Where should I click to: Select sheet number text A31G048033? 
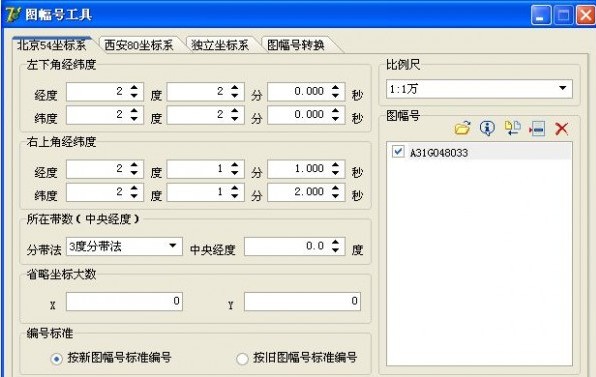439,153
